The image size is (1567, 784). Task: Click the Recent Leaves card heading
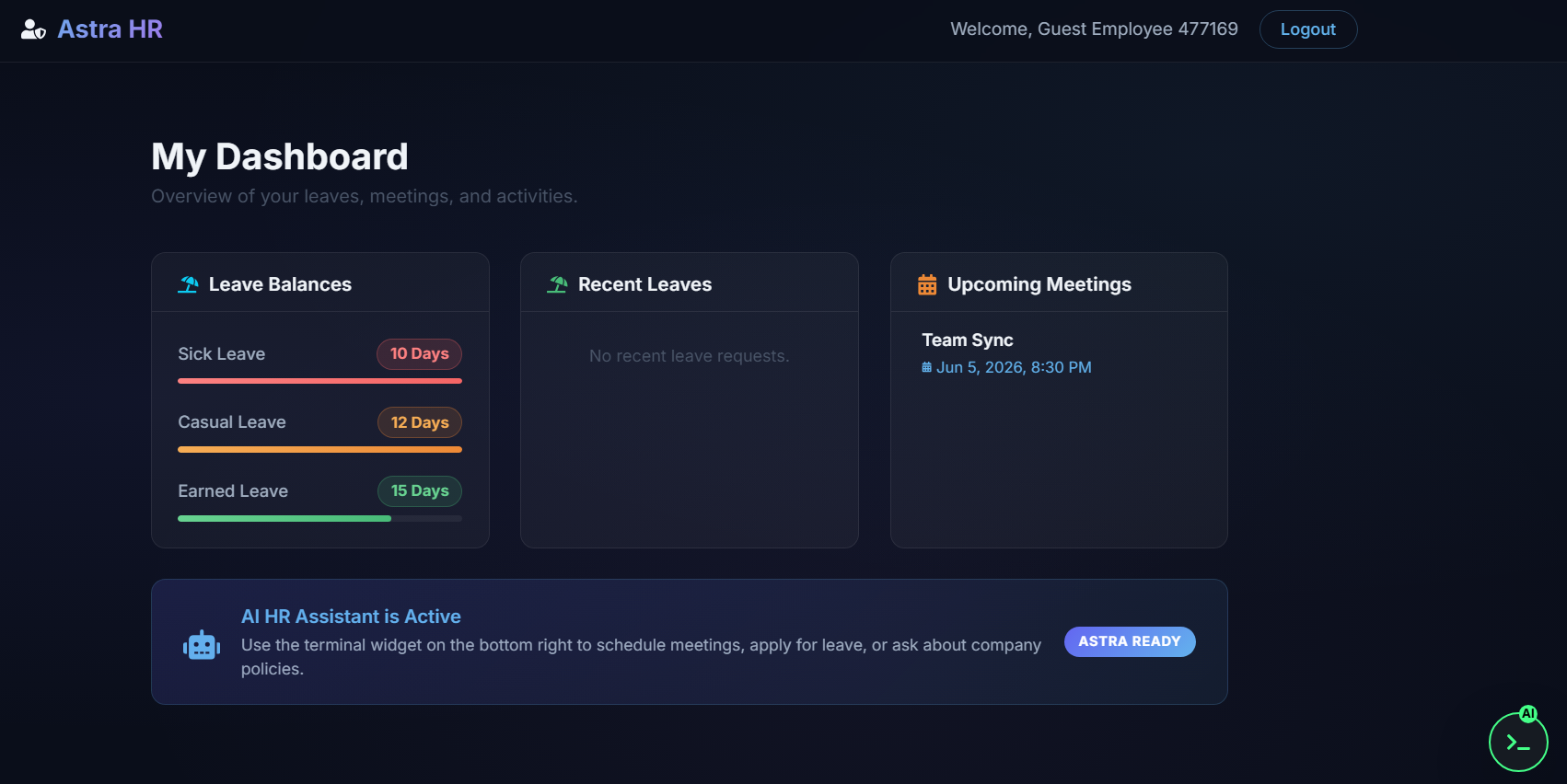(644, 284)
